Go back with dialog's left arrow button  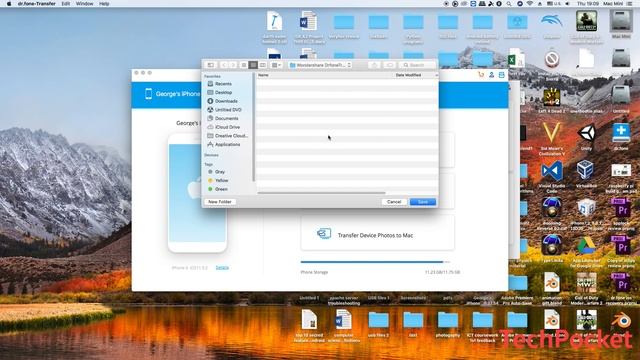pos(224,65)
